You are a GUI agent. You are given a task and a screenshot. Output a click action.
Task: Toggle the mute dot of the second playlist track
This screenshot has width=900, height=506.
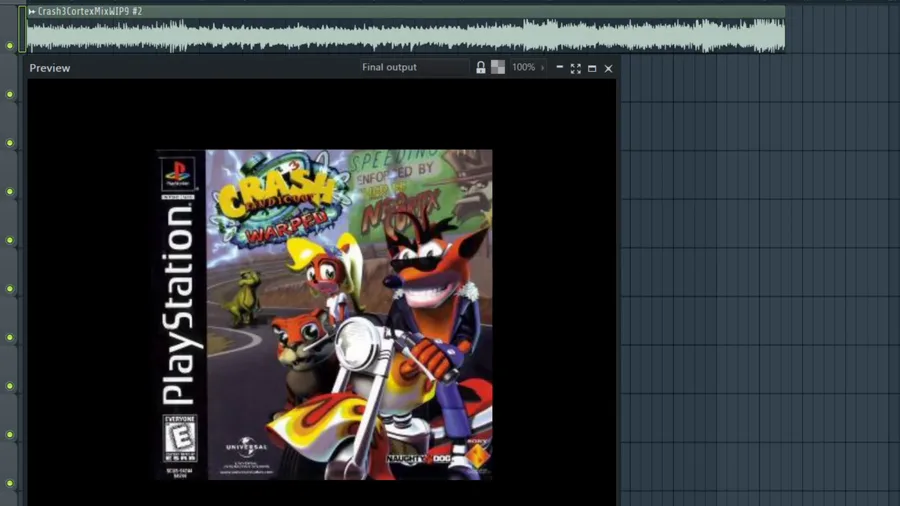[10, 94]
